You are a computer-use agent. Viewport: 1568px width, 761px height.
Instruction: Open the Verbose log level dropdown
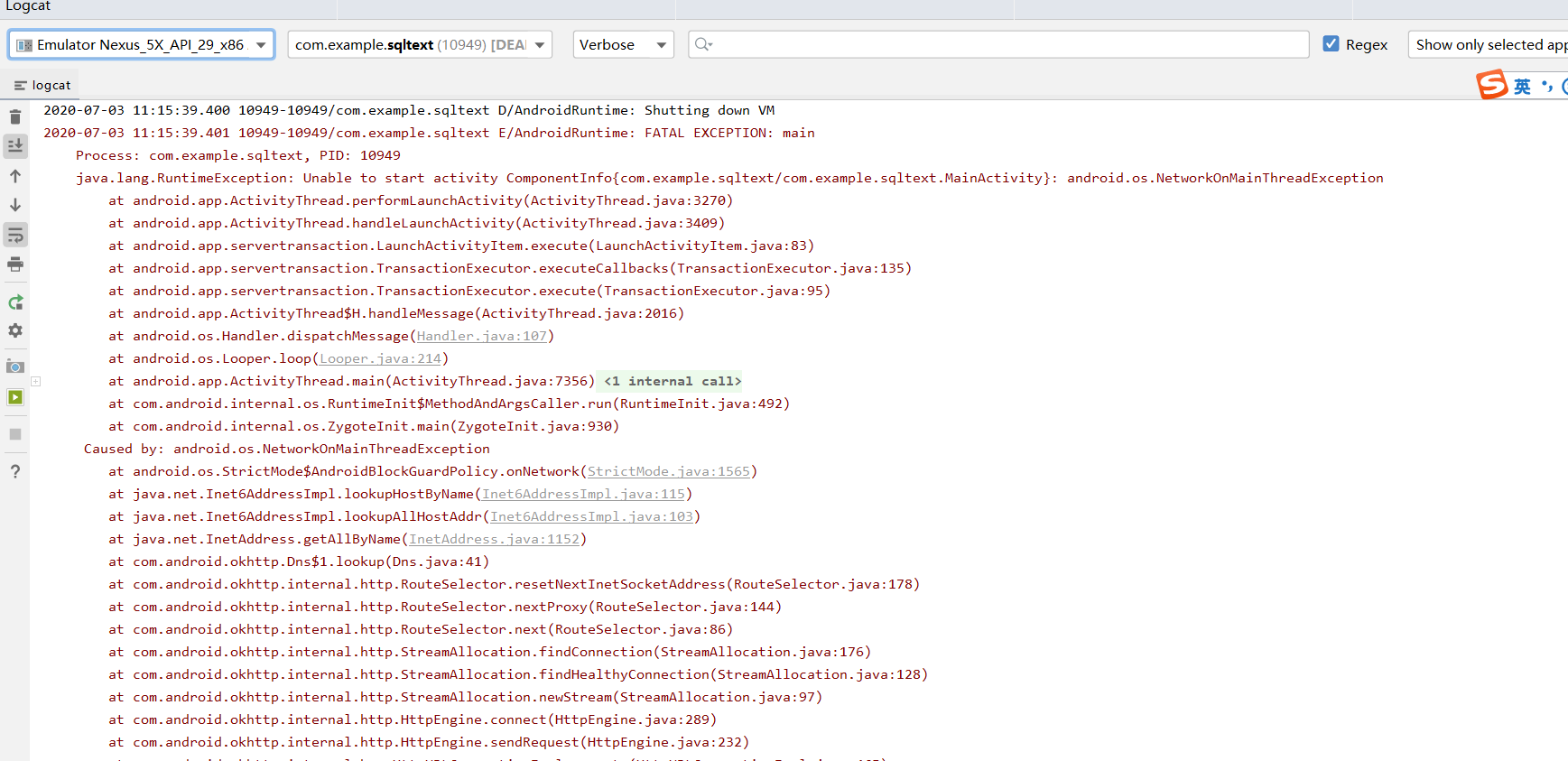click(x=623, y=44)
